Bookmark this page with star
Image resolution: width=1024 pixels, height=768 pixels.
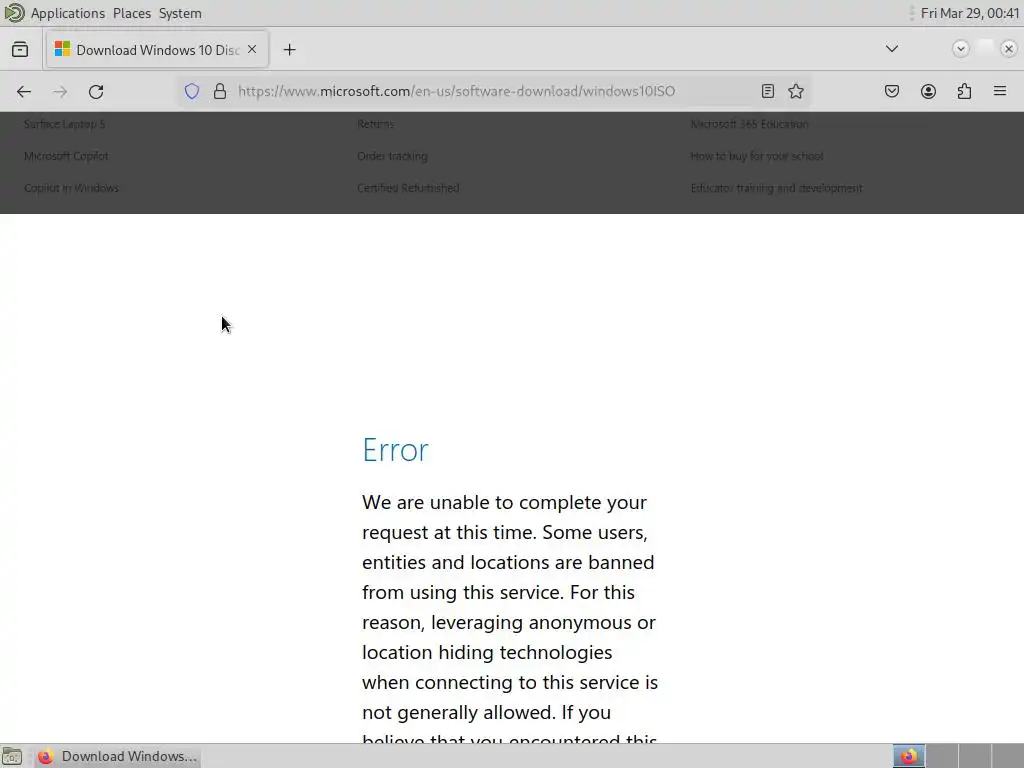(x=795, y=91)
